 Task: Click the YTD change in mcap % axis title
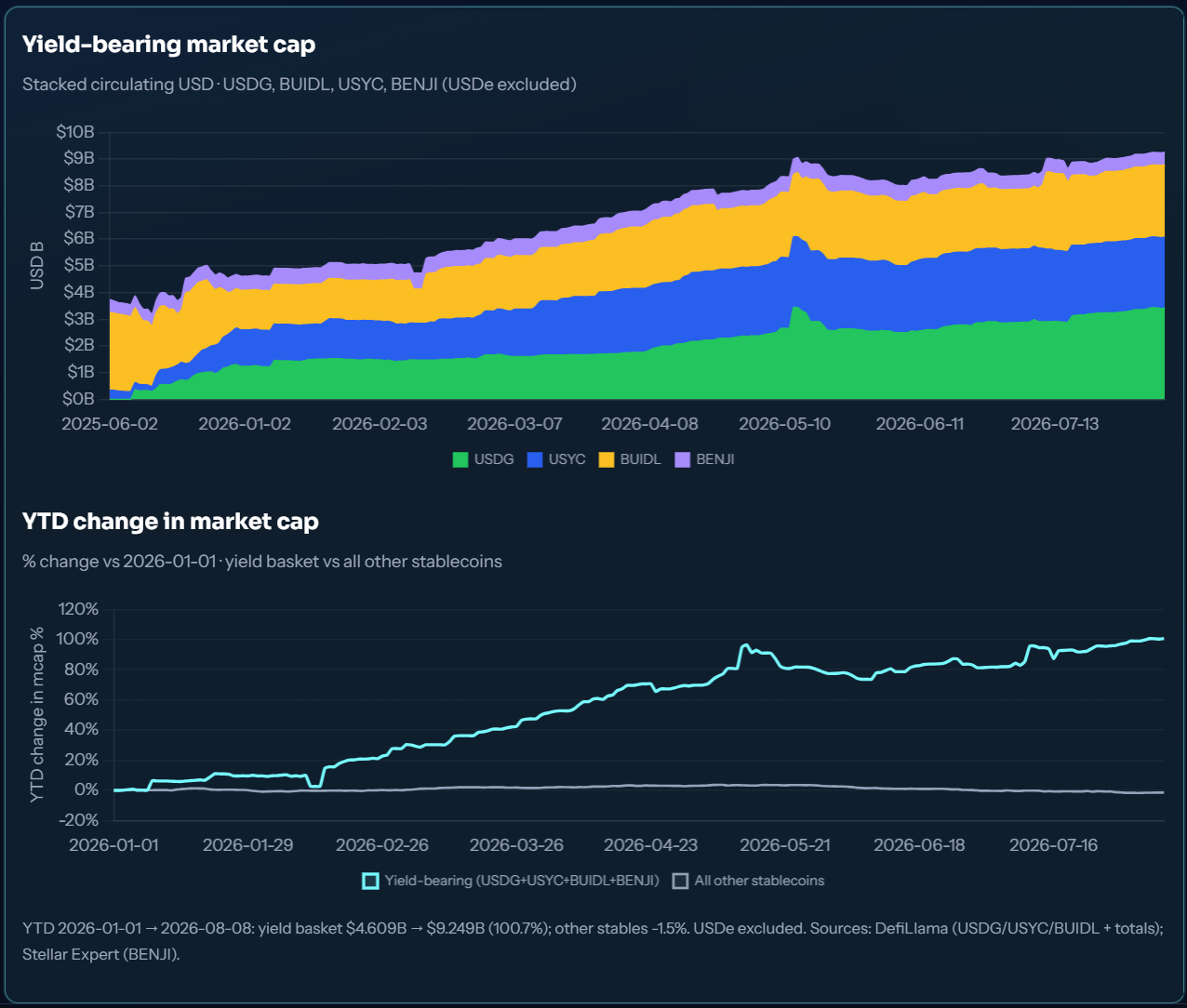click(37, 715)
